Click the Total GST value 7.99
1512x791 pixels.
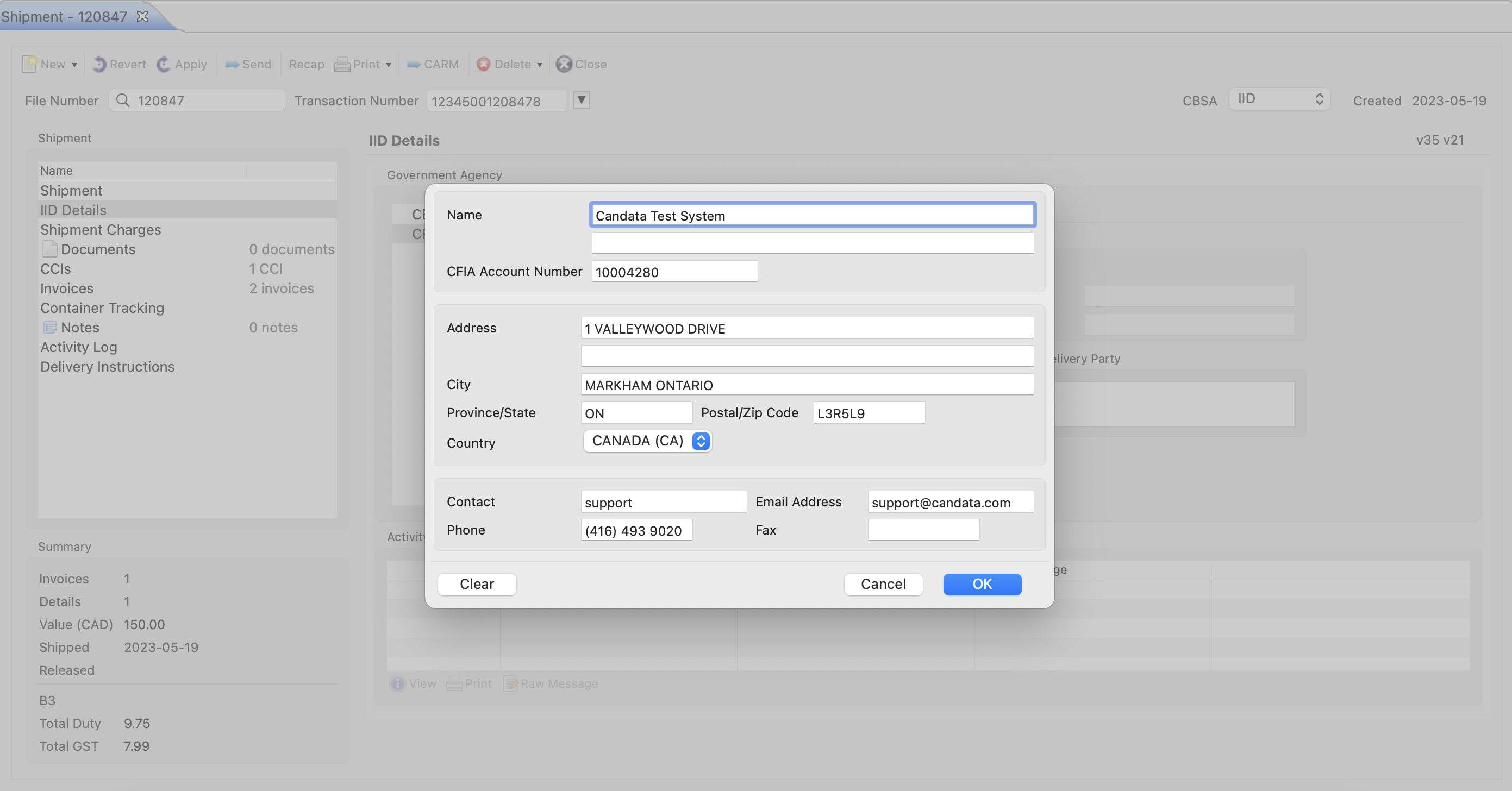pos(137,746)
